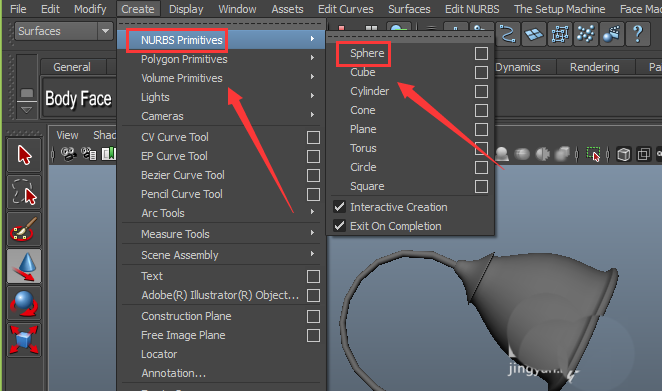The image size is (662, 391).
Task: Create a Locator from menu
Action: (x=159, y=354)
